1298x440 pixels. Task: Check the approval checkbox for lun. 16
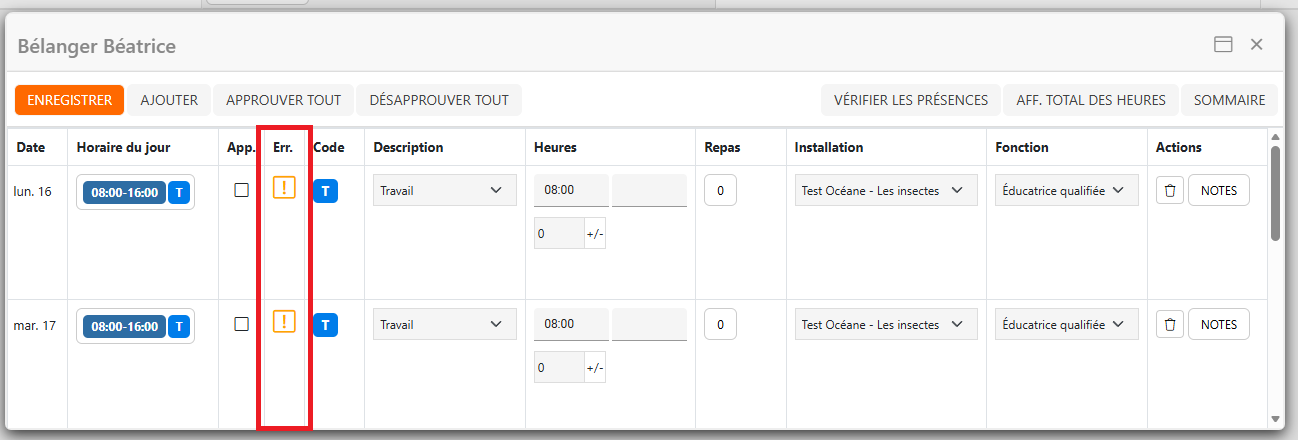[x=241, y=190]
